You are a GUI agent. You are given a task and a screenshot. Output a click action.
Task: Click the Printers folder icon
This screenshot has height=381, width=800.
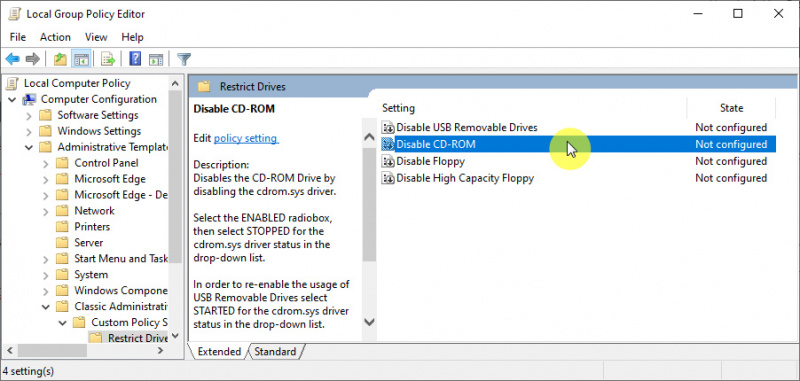click(x=62, y=226)
